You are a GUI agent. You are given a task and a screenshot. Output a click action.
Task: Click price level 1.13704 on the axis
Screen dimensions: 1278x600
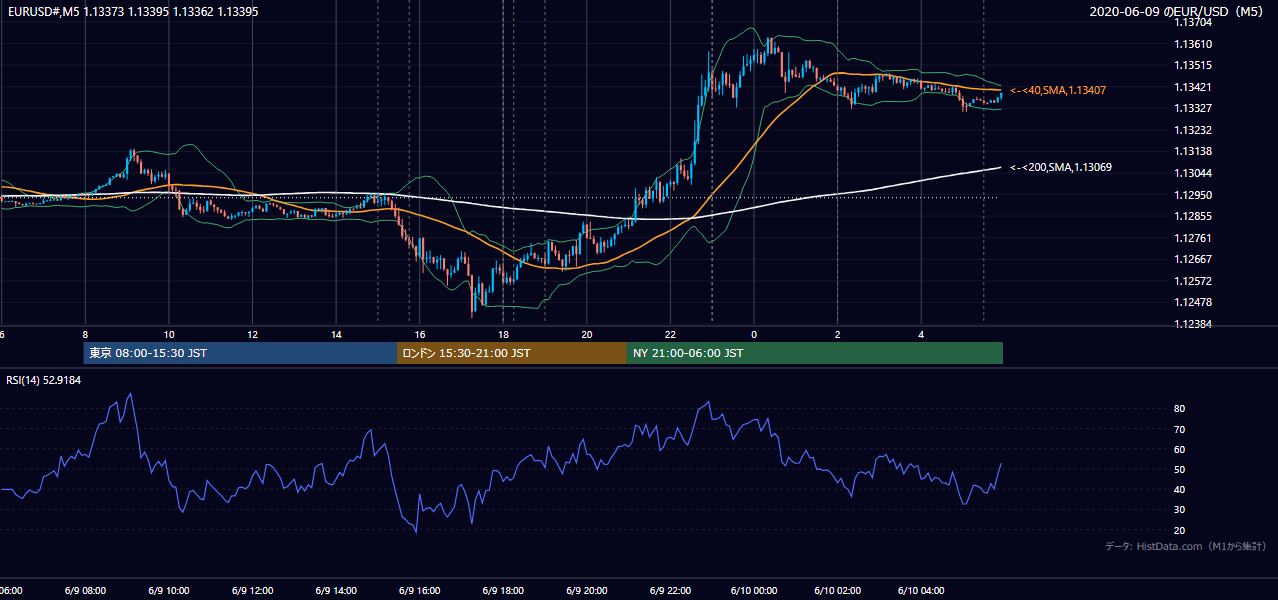pos(1193,23)
